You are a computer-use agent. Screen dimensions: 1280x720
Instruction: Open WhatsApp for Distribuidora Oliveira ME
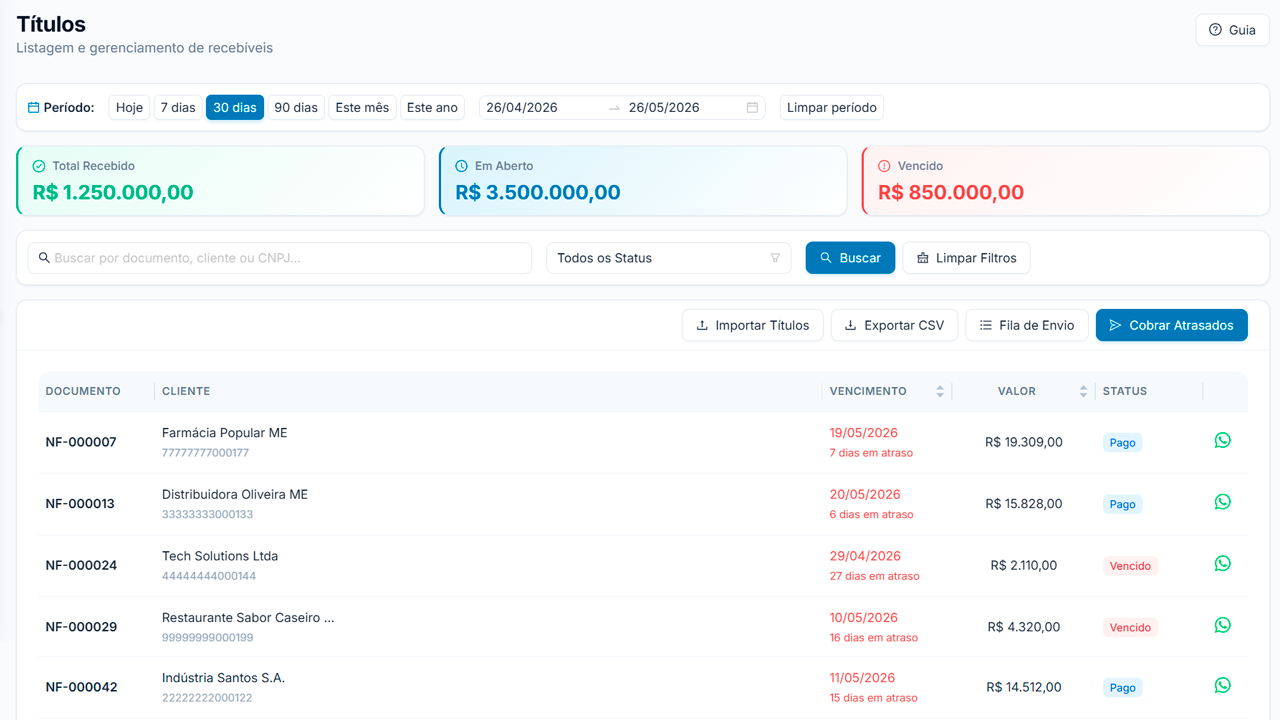1222,502
